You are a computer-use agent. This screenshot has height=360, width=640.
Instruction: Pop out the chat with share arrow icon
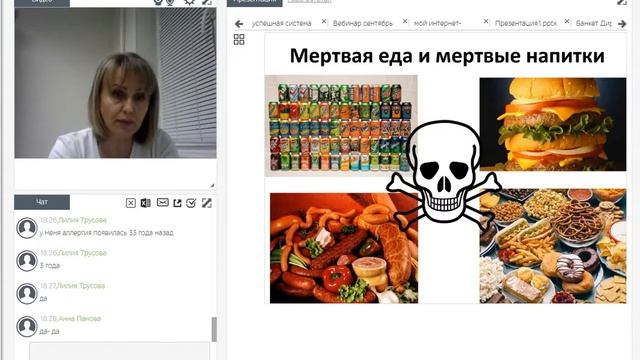click(x=177, y=203)
